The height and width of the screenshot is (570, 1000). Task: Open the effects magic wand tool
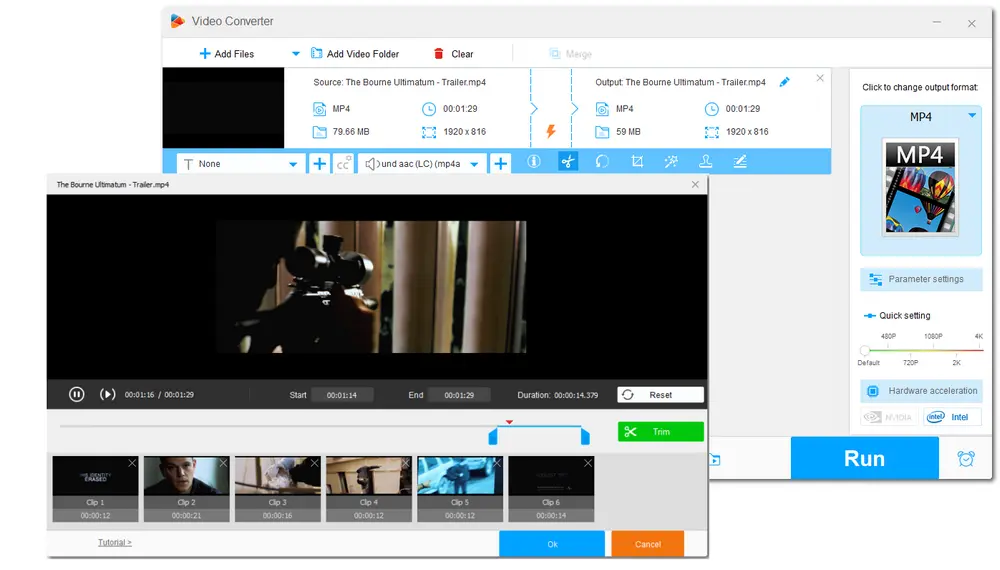pyautogui.click(x=671, y=162)
